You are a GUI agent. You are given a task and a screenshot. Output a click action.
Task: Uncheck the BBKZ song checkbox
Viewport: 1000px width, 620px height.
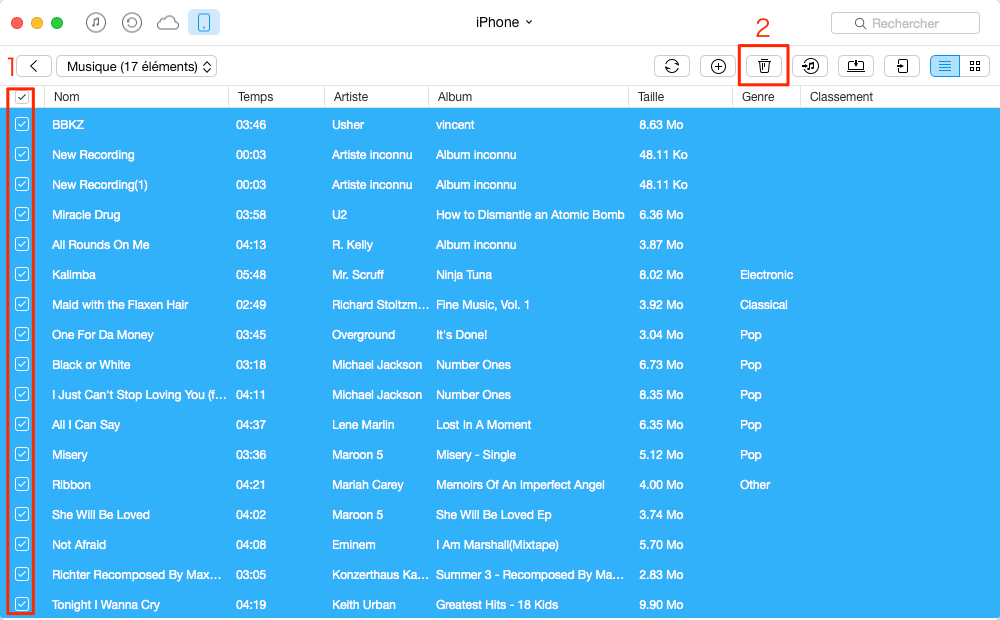click(22, 124)
